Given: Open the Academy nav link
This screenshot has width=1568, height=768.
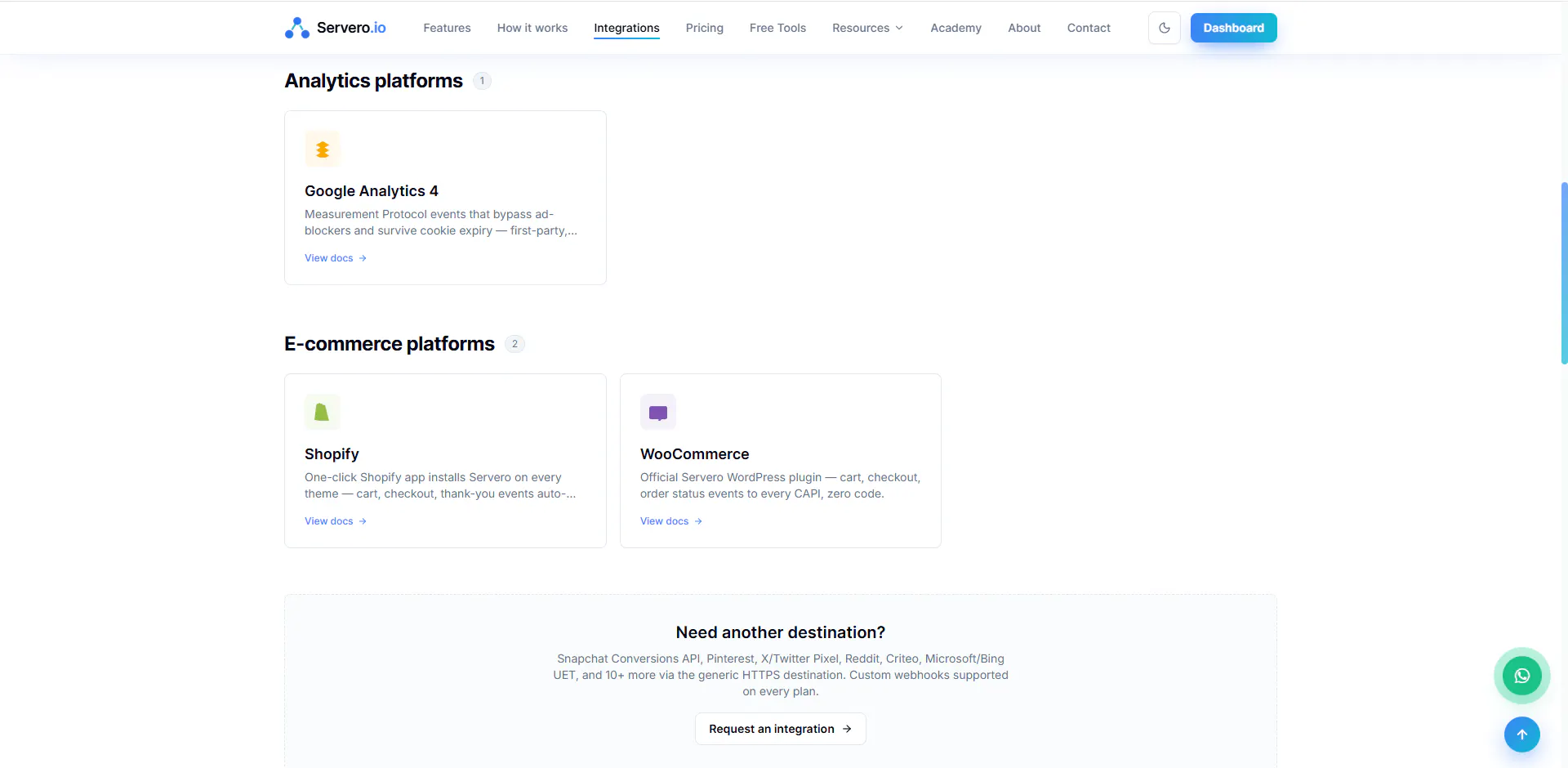Looking at the screenshot, I should [955, 28].
